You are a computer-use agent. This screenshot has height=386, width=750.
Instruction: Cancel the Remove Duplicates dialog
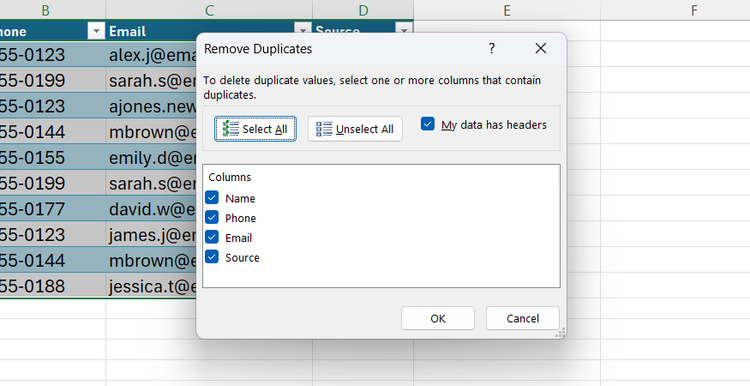point(522,318)
